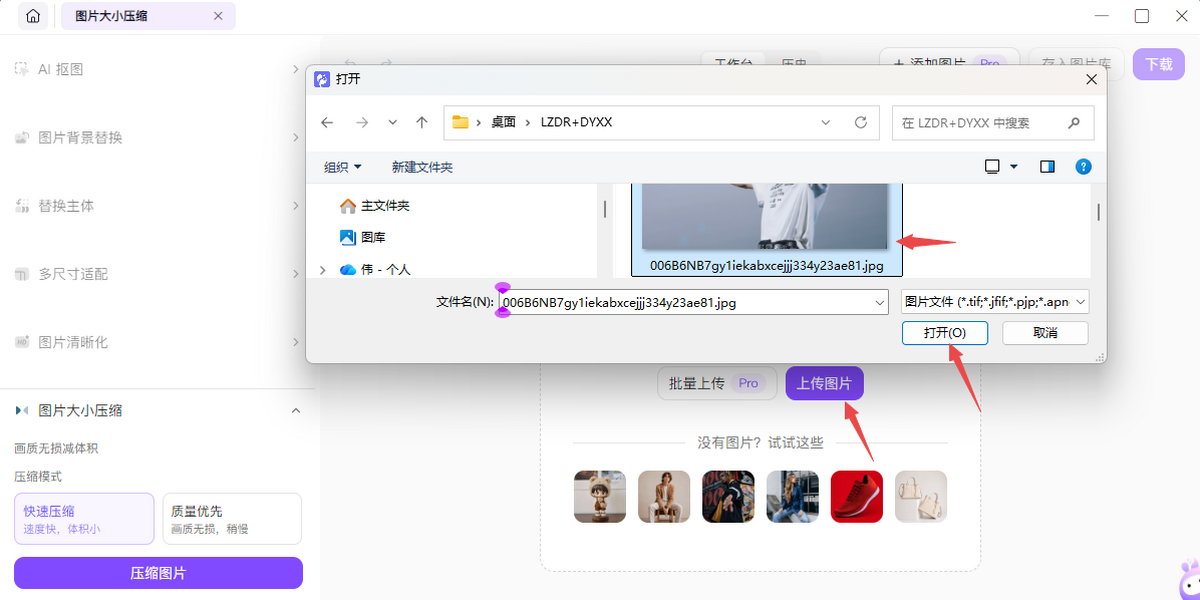Expand the 伟 - 个人 tree node
The height and width of the screenshot is (600, 1200).
[322, 269]
